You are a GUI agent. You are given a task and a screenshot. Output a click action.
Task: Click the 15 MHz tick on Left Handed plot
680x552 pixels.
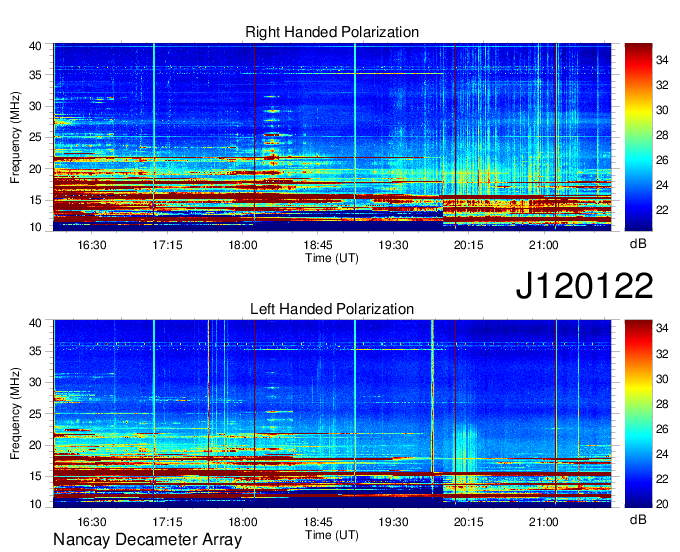click(x=35, y=477)
